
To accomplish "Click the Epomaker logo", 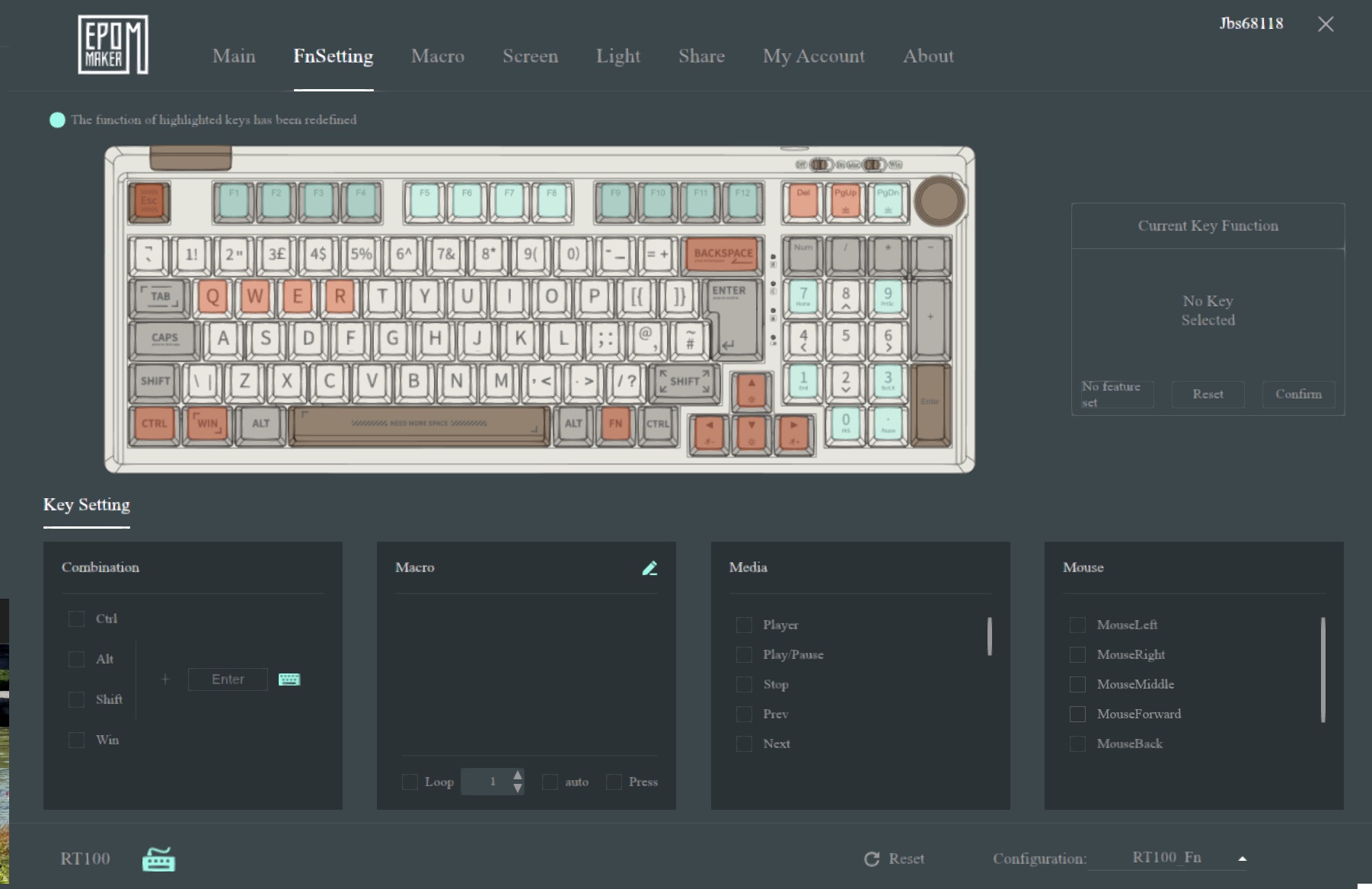I will (x=113, y=45).
